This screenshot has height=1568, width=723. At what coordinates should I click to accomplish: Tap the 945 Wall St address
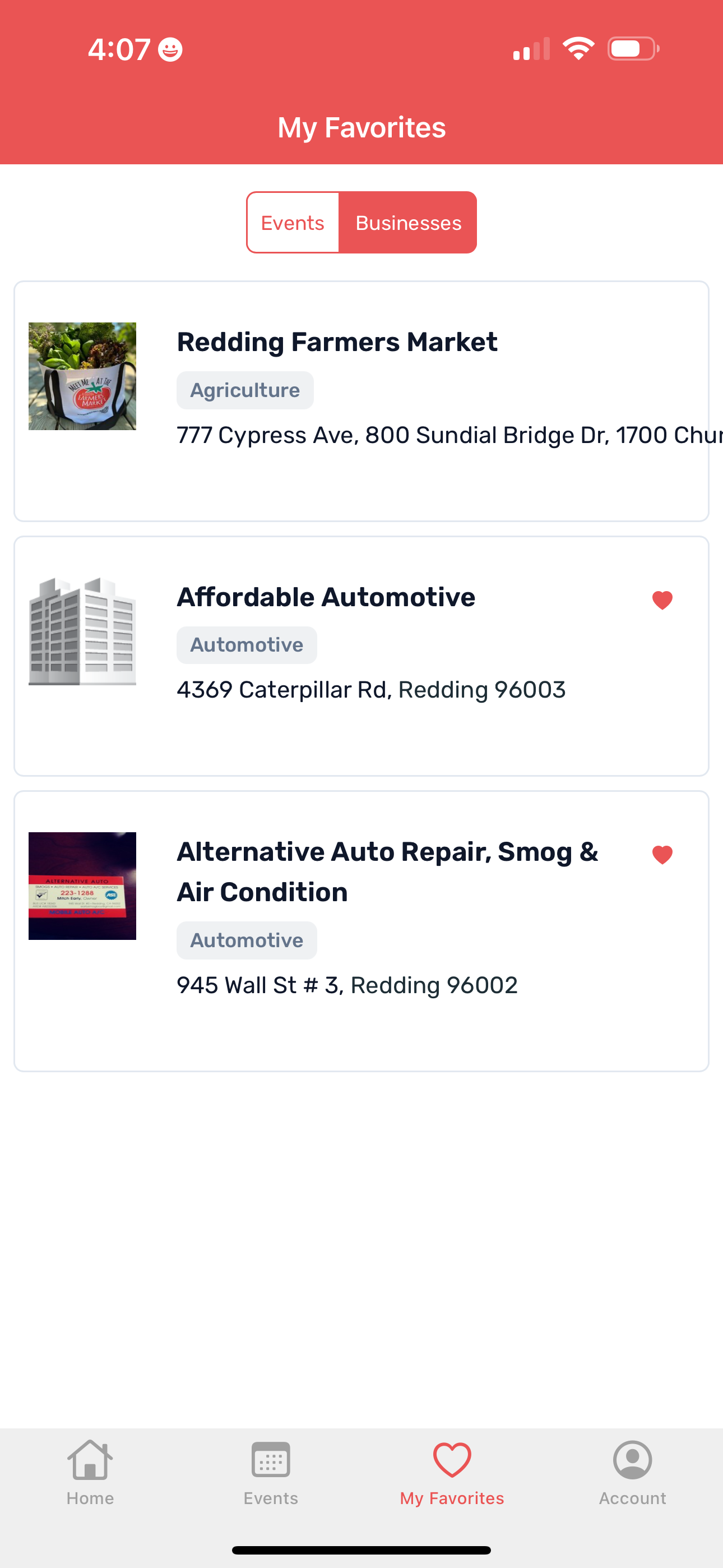click(347, 985)
